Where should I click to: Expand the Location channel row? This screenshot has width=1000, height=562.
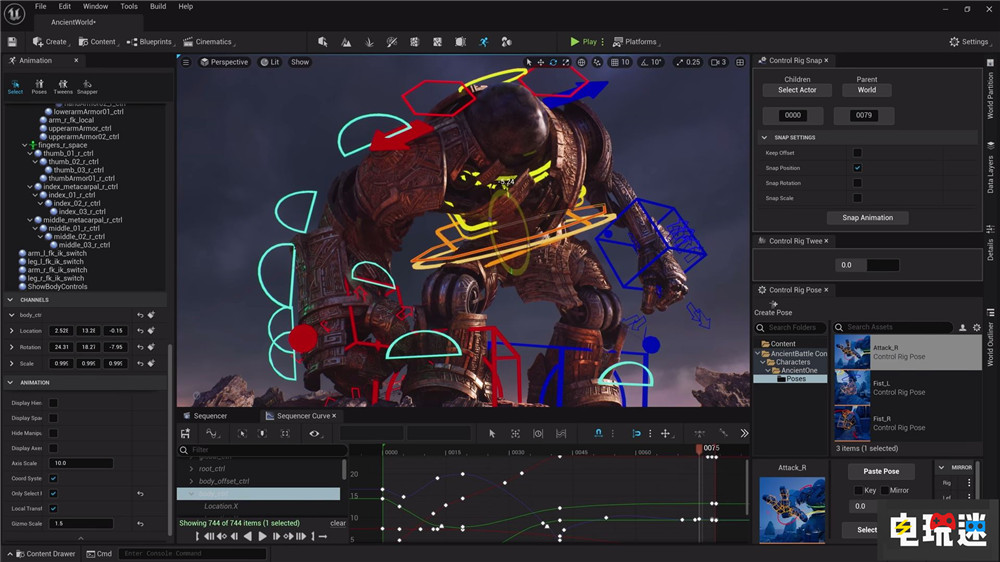[12, 330]
